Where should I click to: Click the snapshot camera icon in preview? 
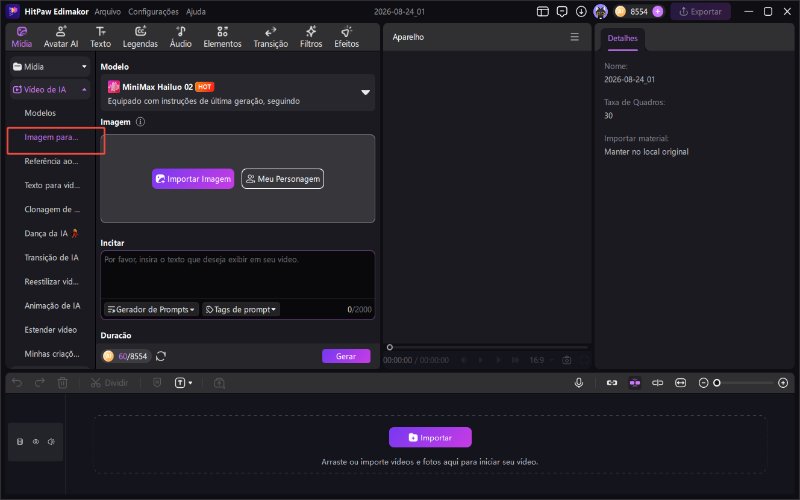coord(566,360)
